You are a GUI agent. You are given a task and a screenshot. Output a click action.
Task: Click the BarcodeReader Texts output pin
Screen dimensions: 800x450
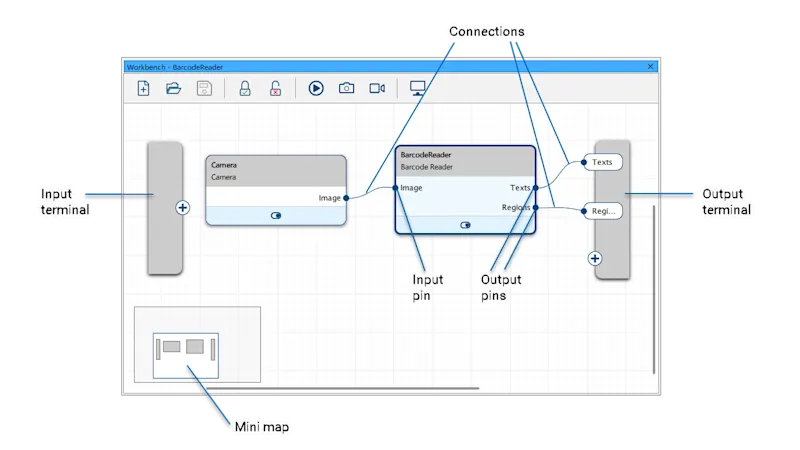536,188
